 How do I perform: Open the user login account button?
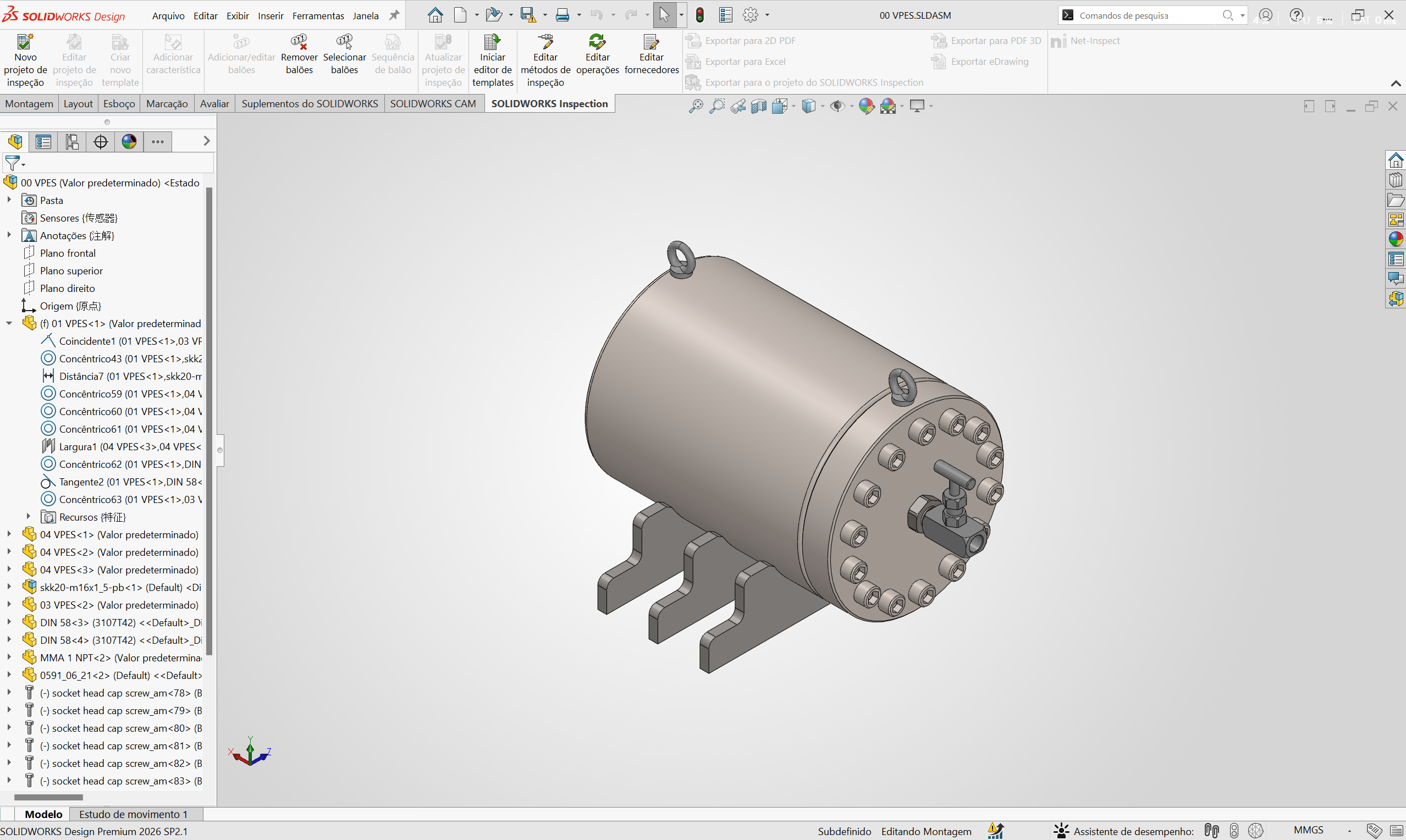click(x=1266, y=15)
